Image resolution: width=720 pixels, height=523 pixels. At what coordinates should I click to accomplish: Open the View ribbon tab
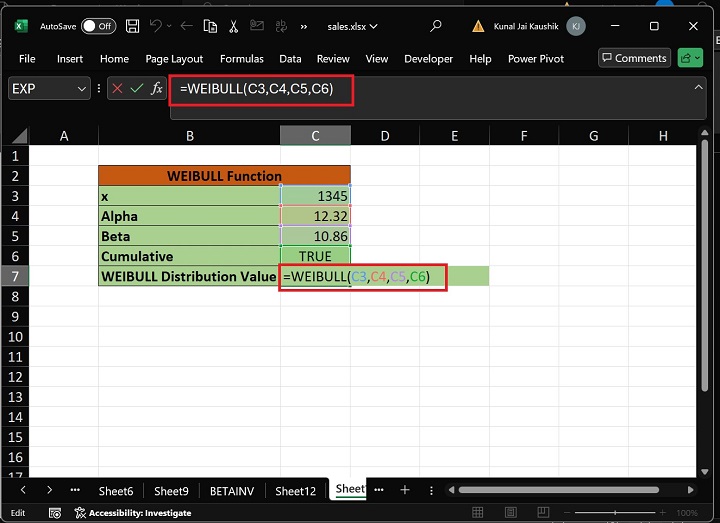pyautogui.click(x=377, y=59)
